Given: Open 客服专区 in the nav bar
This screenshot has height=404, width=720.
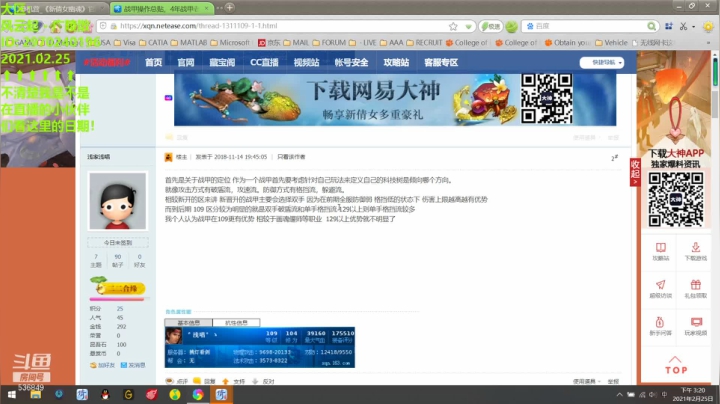Looking at the screenshot, I should coord(441,62).
